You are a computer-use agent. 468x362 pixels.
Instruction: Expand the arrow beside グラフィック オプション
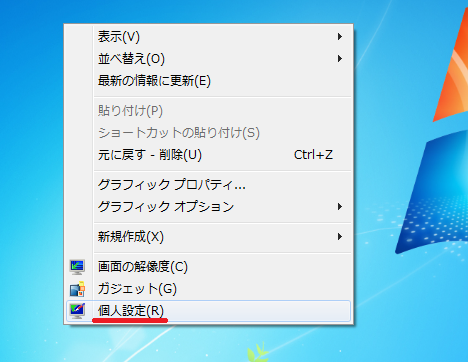tap(340, 207)
